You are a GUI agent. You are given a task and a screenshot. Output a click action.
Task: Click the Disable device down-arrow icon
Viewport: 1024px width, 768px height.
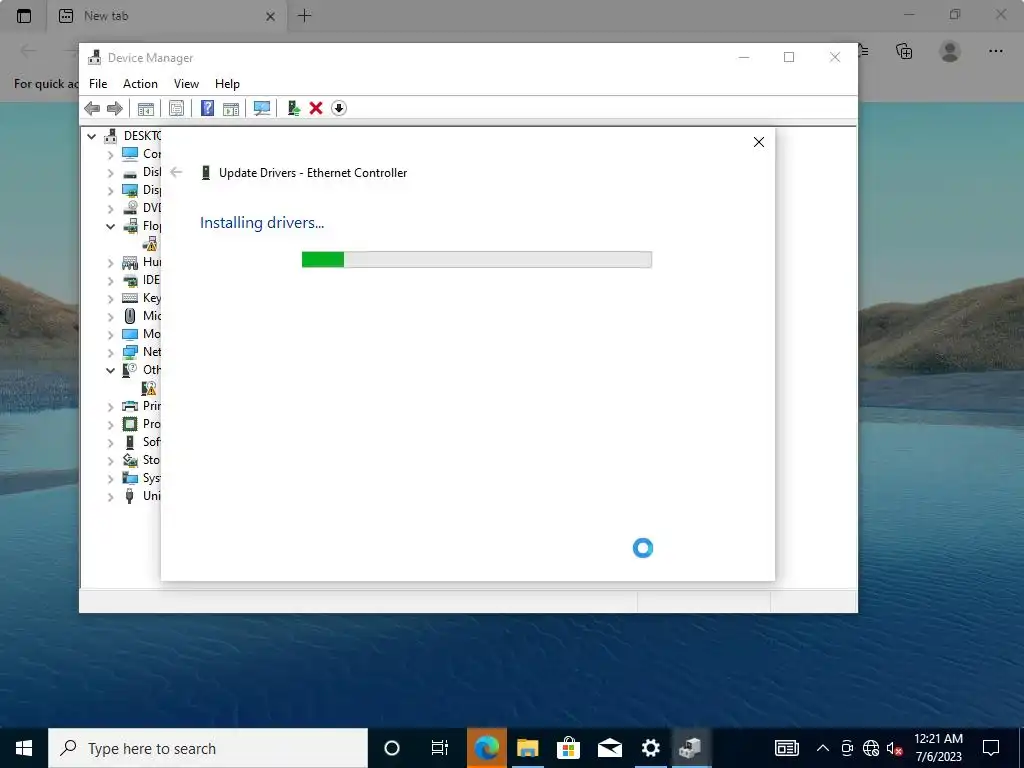click(x=339, y=108)
